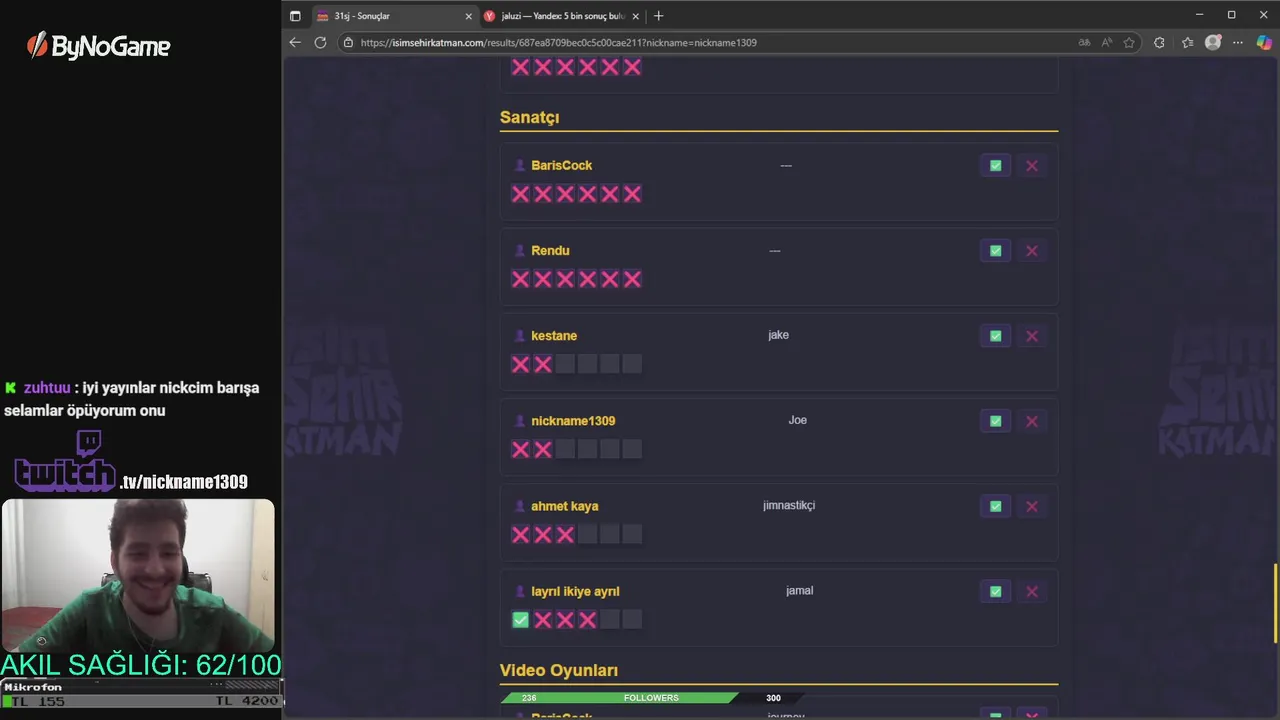
Task: Open the browser extensions menu
Action: [x=1159, y=43]
